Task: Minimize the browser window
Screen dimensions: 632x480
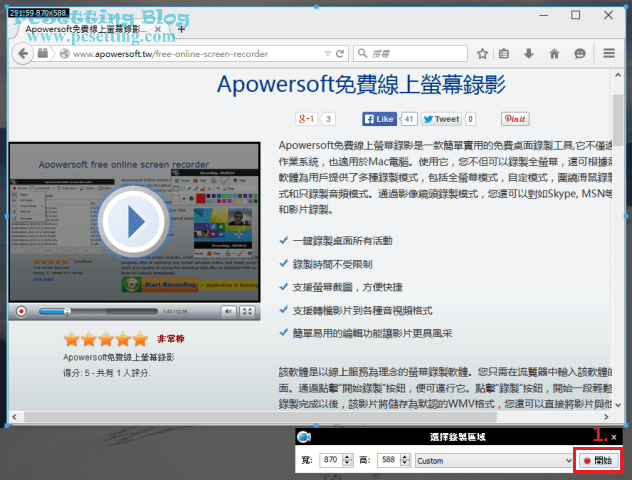Action: point(544,16)
